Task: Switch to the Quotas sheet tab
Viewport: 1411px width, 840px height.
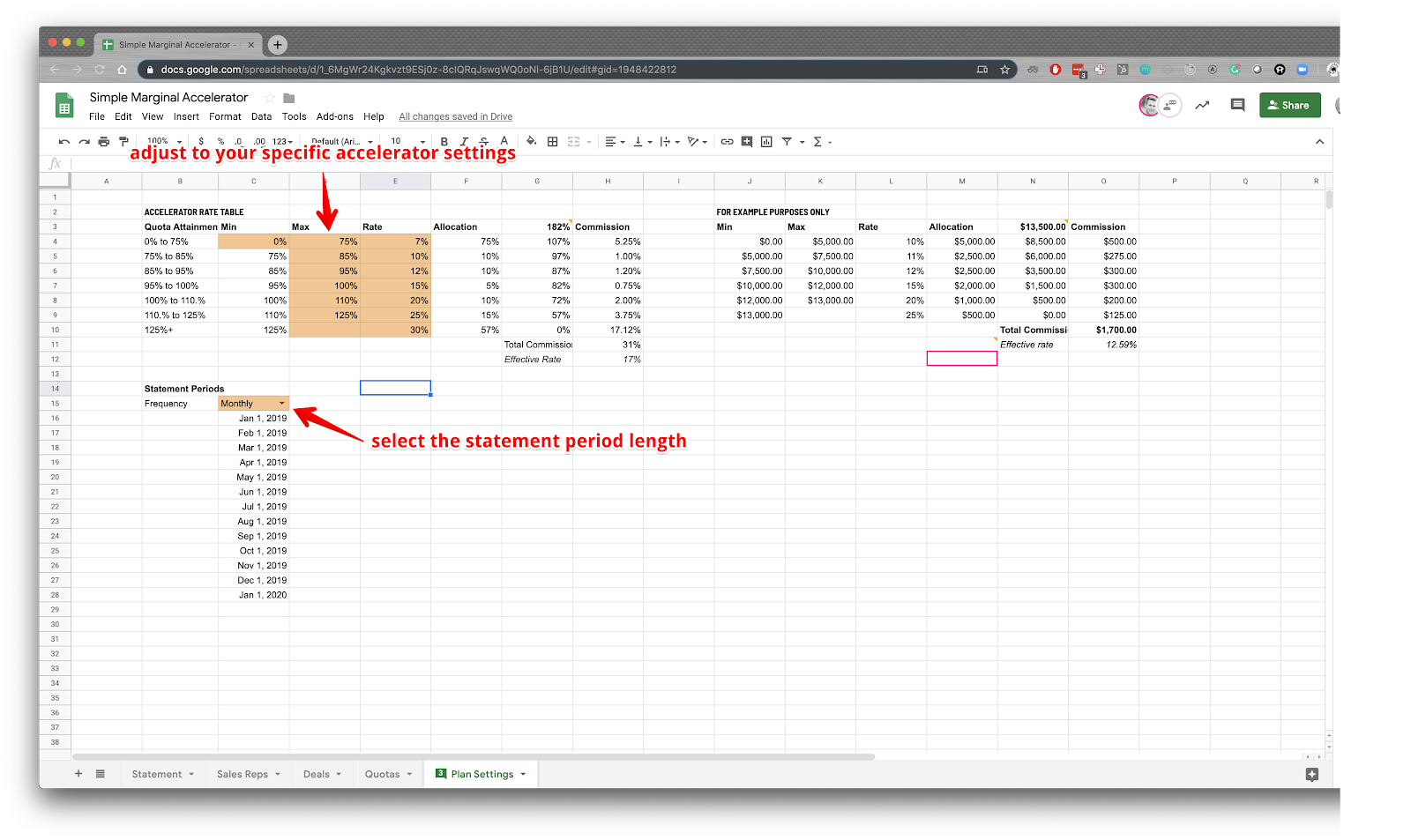Action: click(382, 773)
